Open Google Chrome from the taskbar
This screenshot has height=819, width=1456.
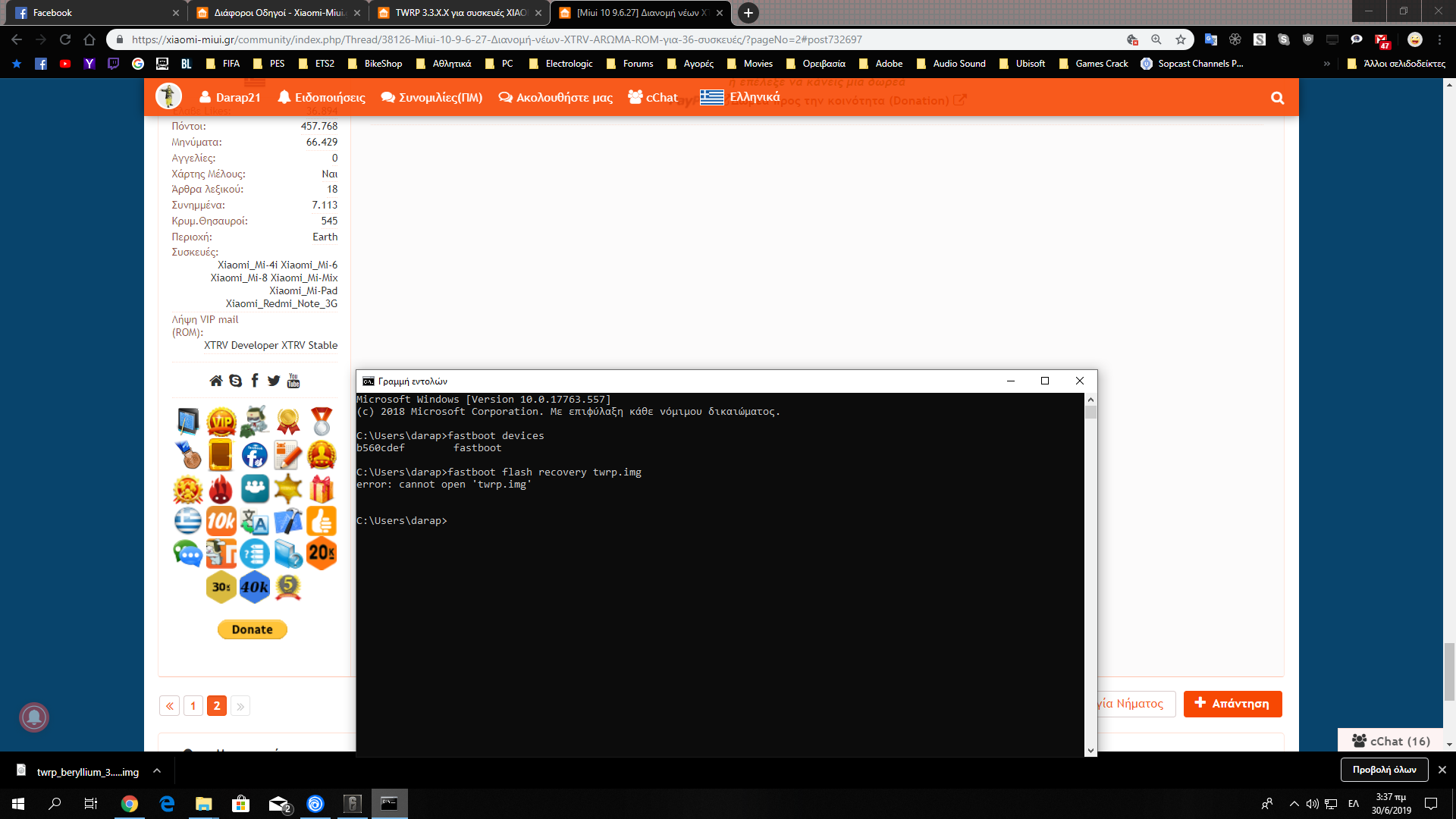130,804
